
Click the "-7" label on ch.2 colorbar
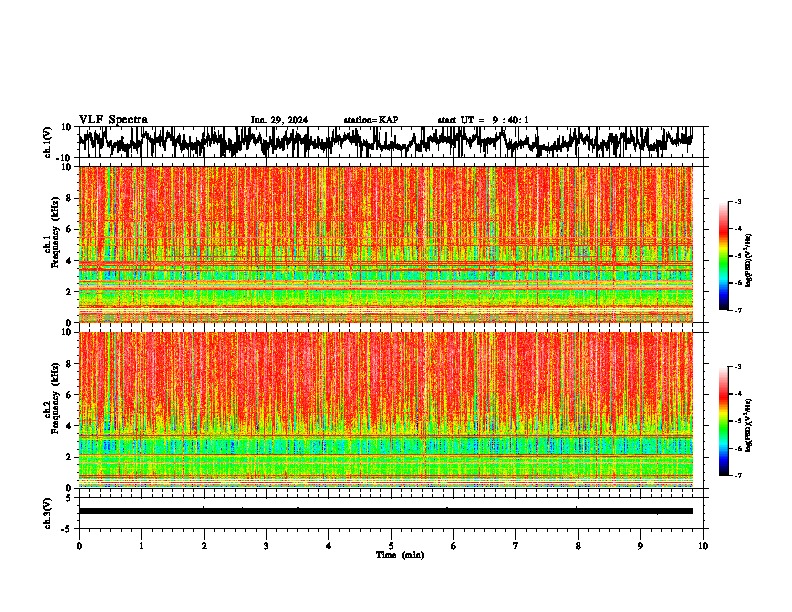coord(737,475)
